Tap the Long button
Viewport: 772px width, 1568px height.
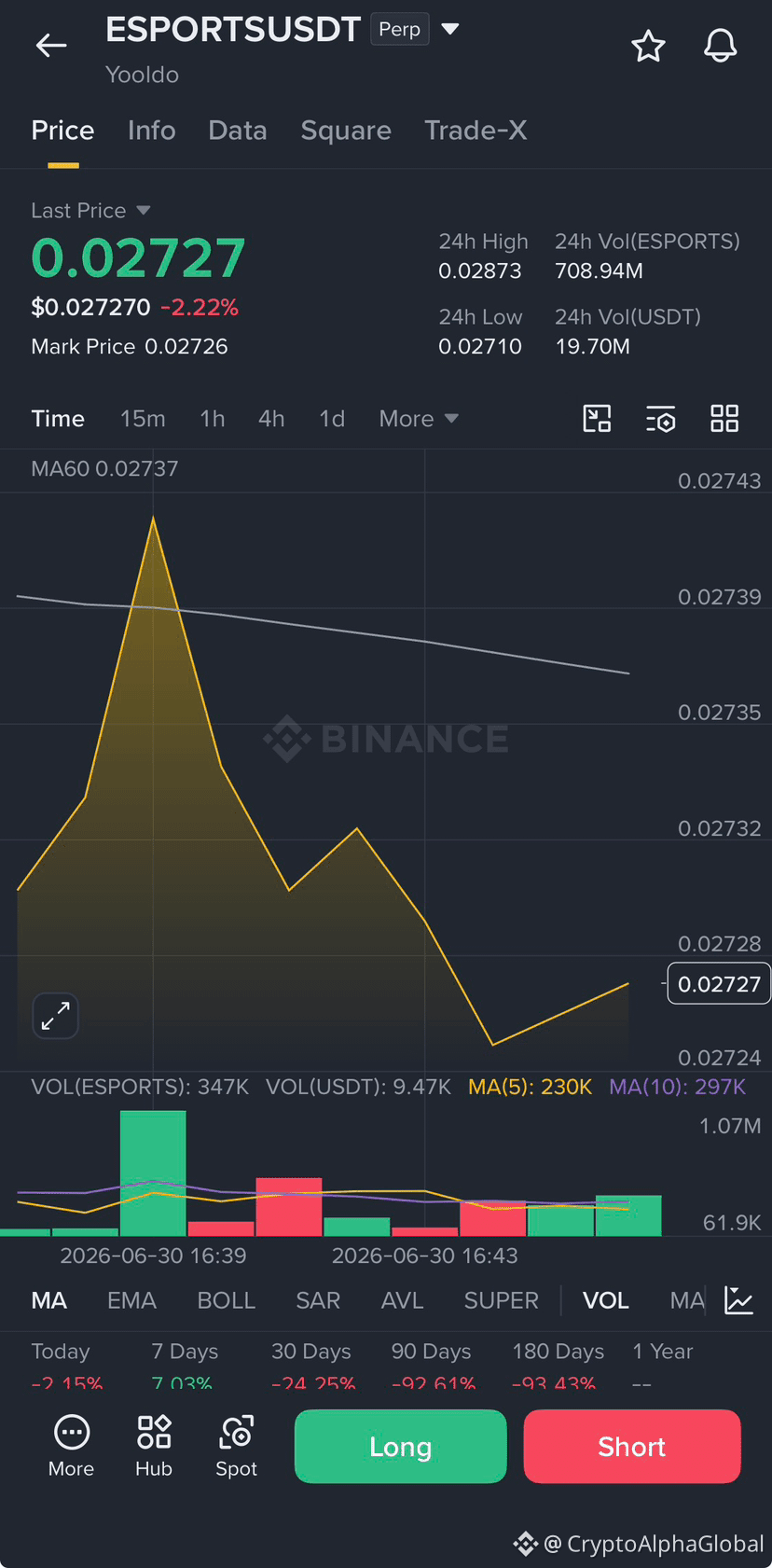click(401, 1447)
